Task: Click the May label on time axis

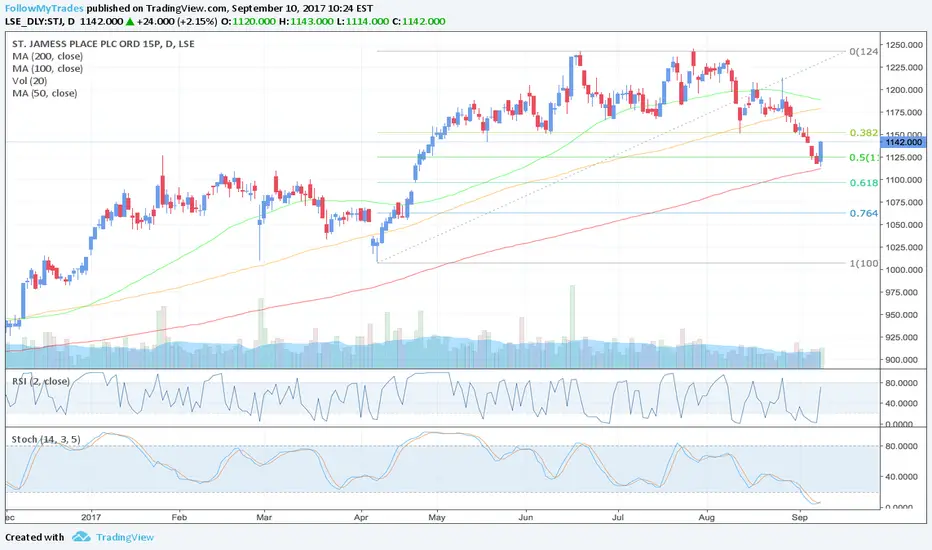Action: pyautogui.click(x=437, y=517)
